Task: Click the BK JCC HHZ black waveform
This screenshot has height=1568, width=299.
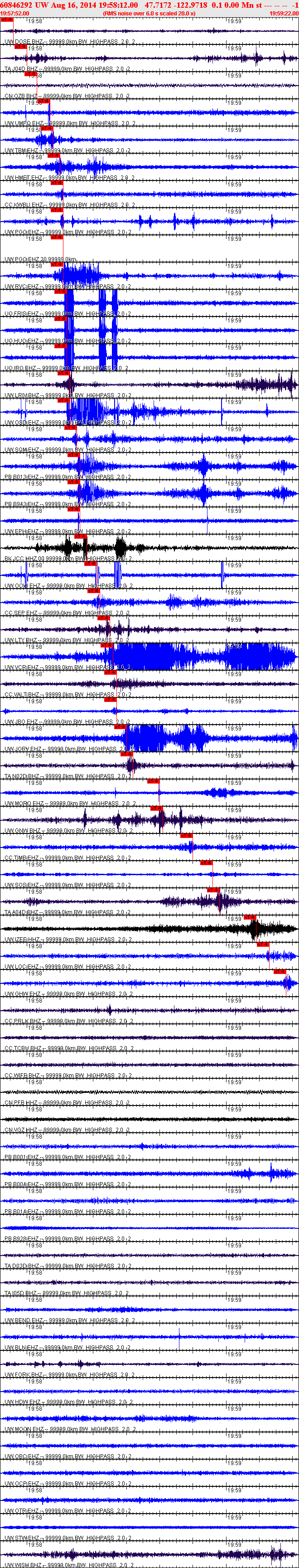Action: (x=149, y=546)
